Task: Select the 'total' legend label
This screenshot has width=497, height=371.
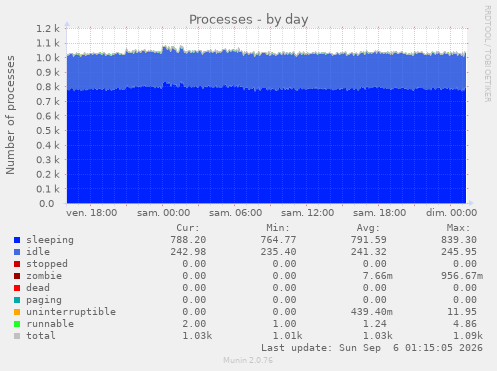Action: tap(41, 336)
